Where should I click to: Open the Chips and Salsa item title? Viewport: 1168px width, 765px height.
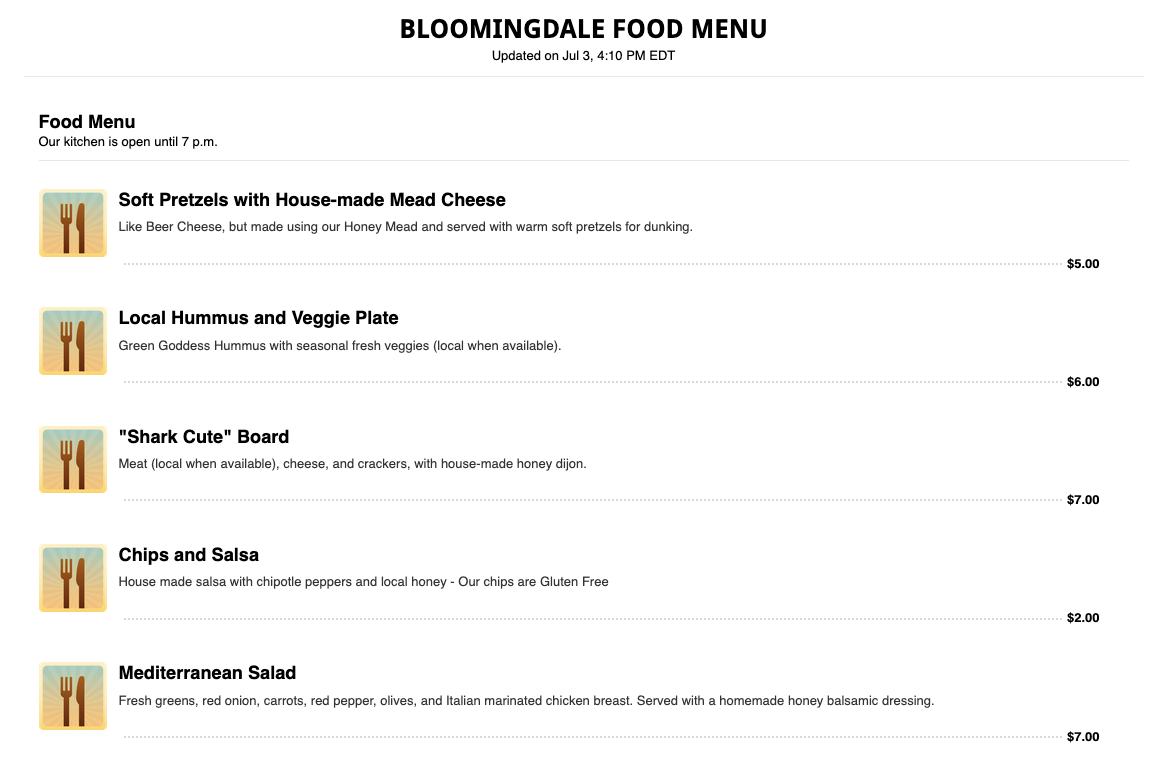pyautogui.click(x=188, y=555)
